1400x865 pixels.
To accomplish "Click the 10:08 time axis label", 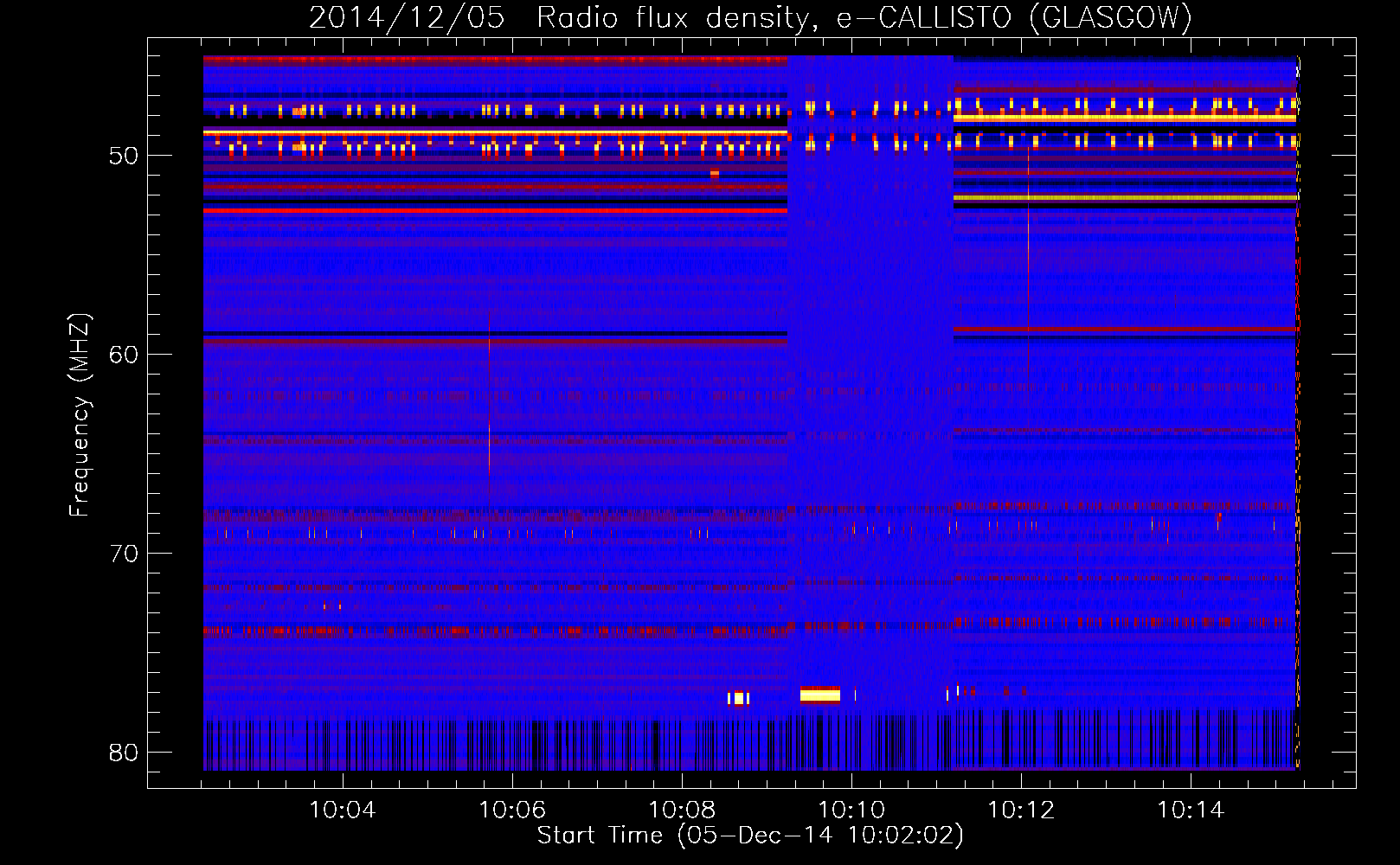I will [x=682, y=810].
